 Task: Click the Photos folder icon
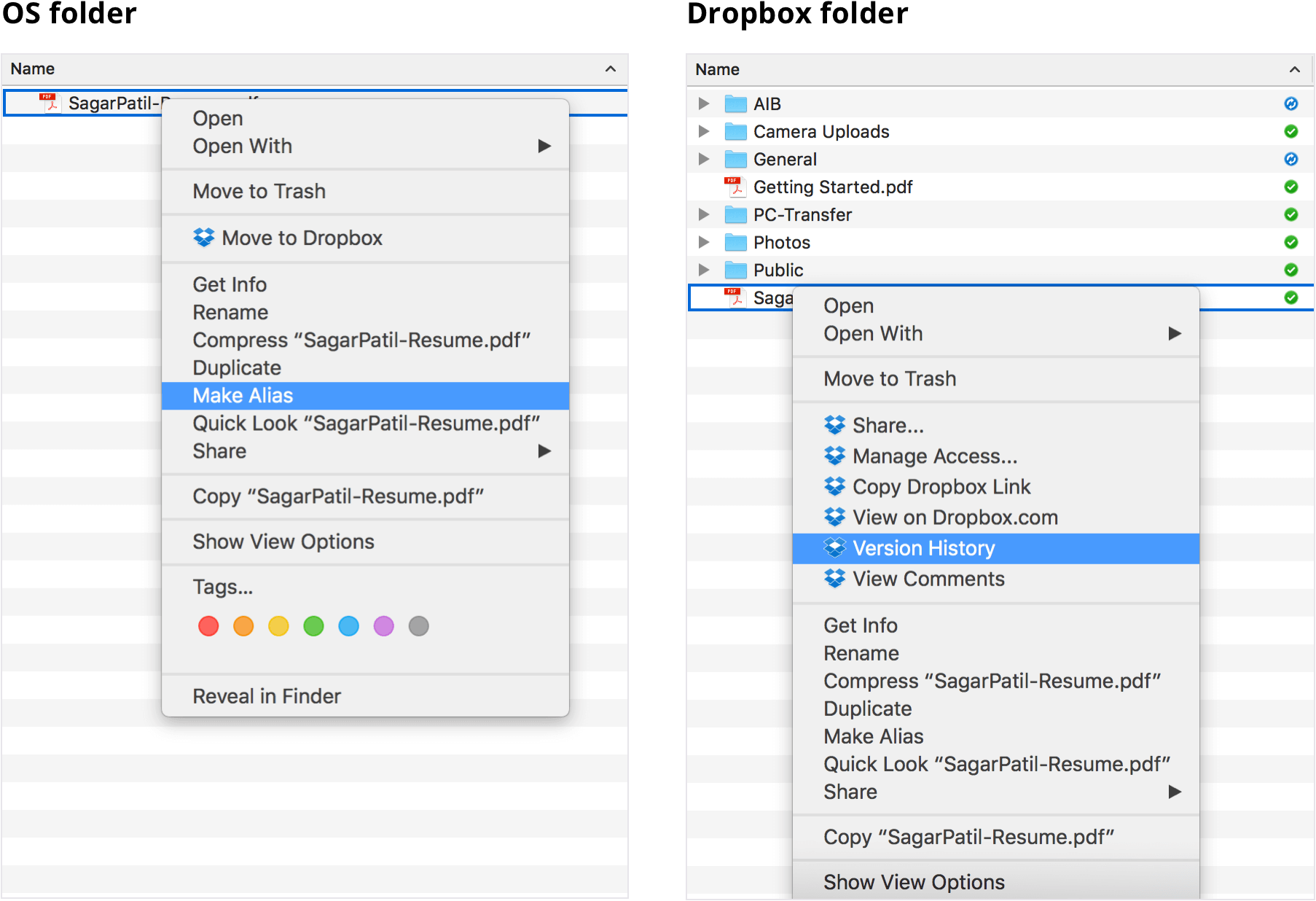click(x=736, y=242)
